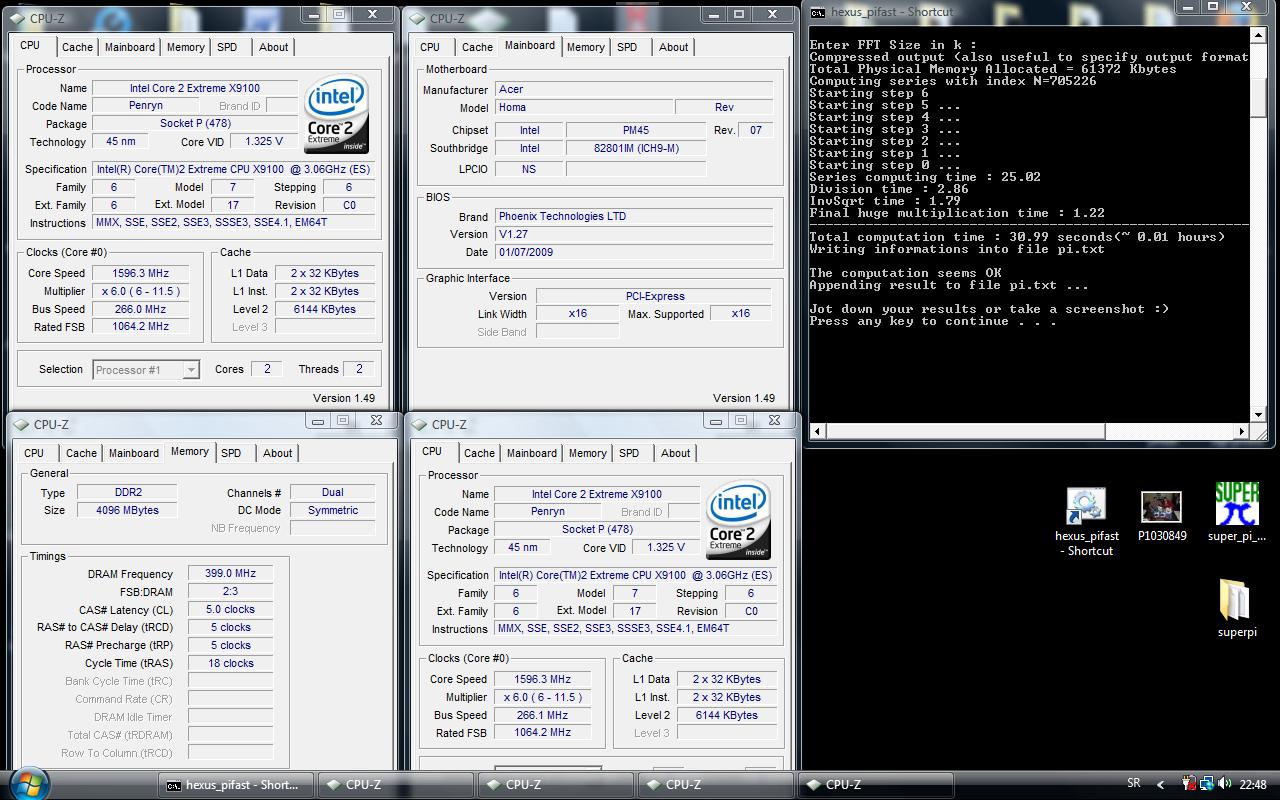Click console vertical scrollbar up arrow

tap(1260, 33)
